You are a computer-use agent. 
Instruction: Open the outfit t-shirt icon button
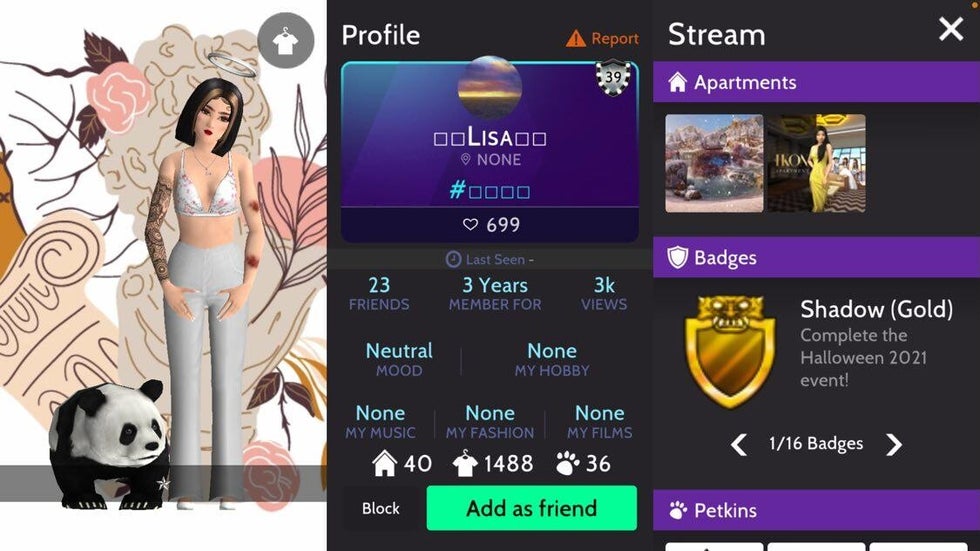[286, 41]
